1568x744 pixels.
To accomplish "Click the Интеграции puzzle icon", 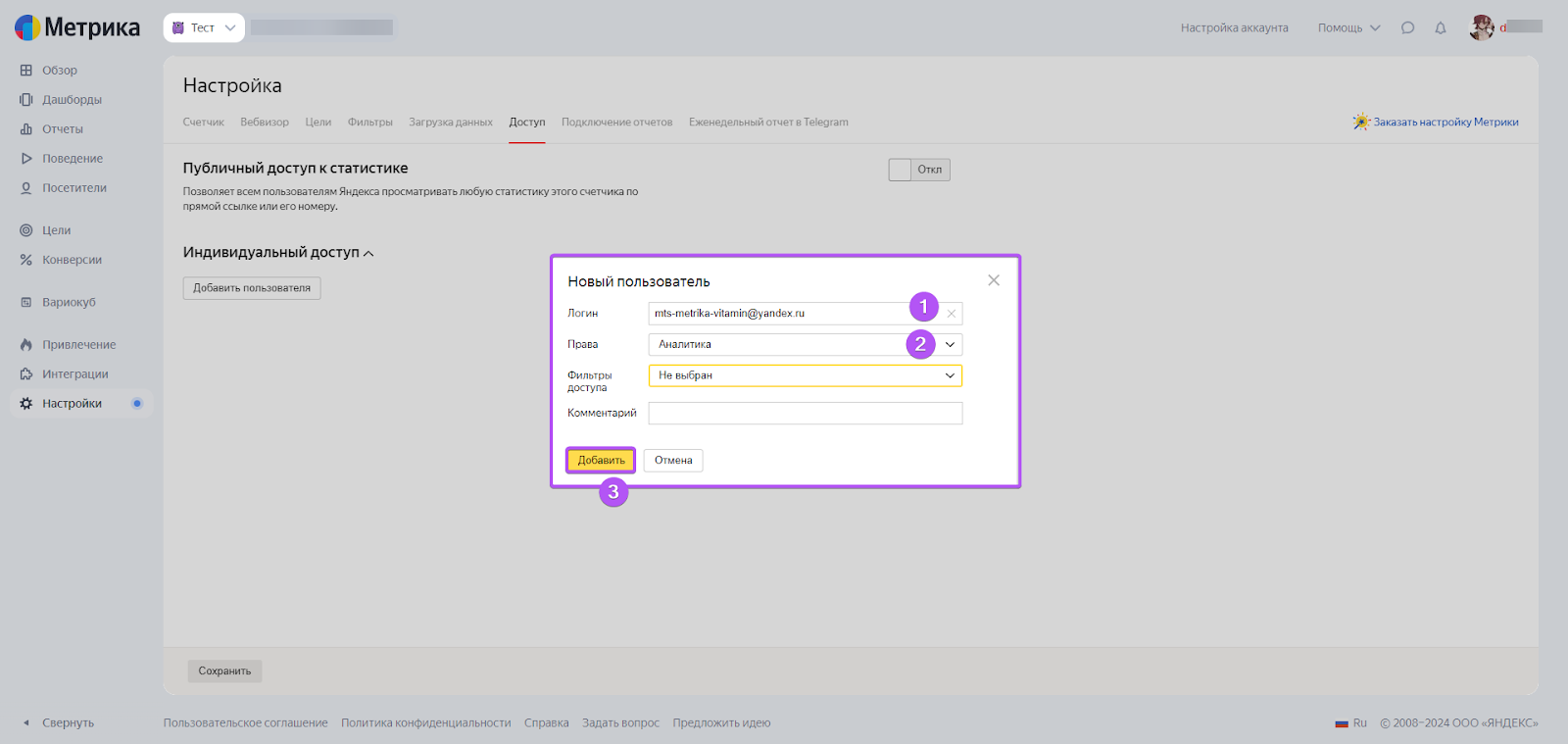I will (26, 374).
